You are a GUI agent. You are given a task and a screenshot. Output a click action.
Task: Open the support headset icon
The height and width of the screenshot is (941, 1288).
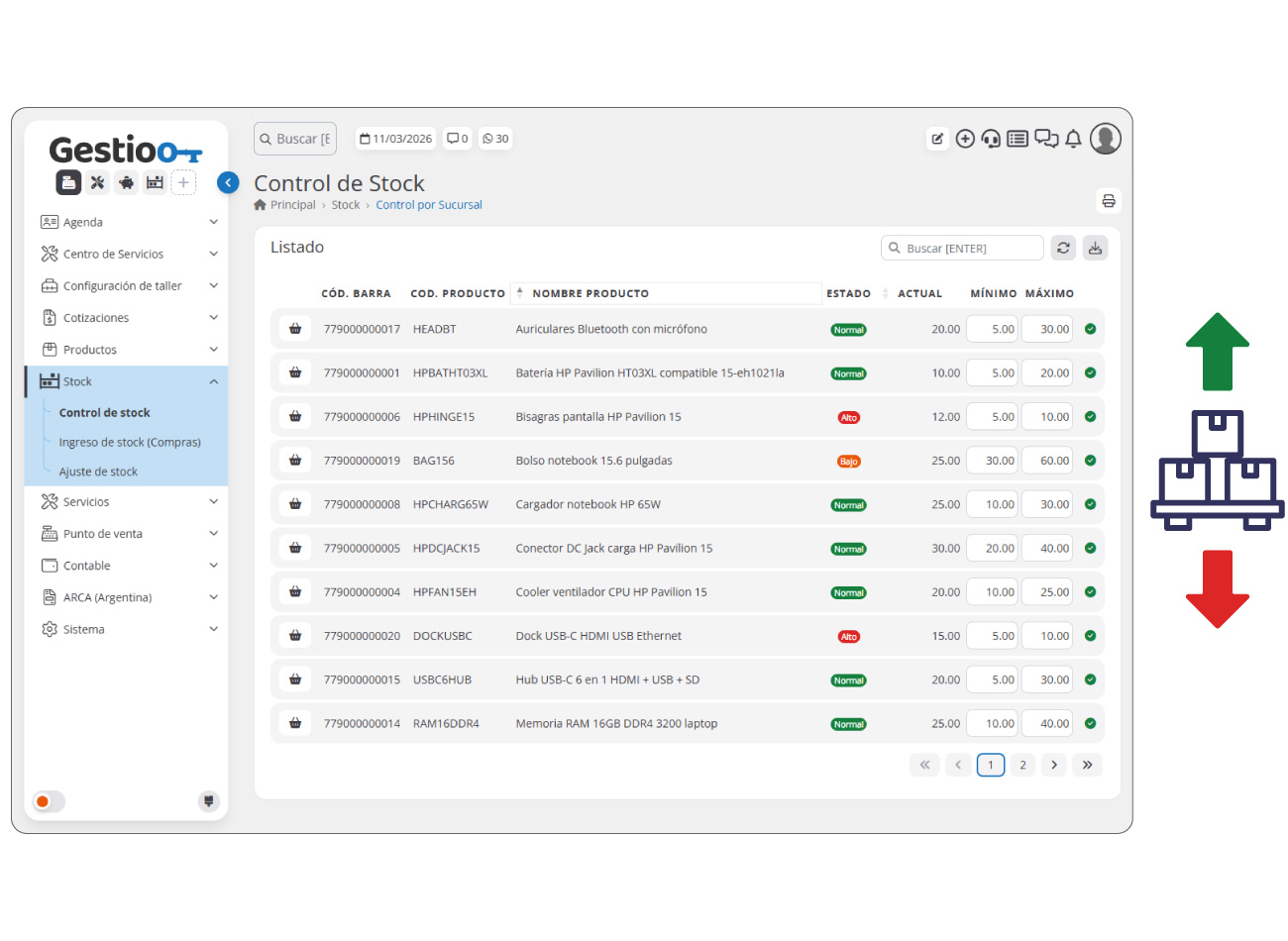(x=991, y=139)
